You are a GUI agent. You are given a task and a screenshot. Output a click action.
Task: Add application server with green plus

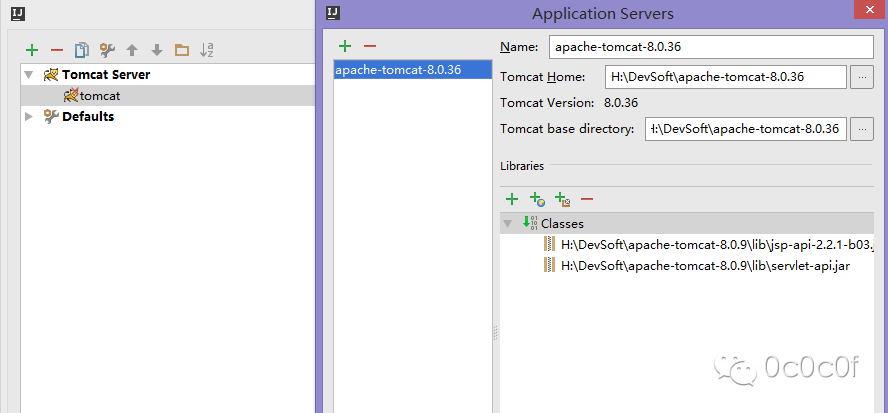[345, 46]
